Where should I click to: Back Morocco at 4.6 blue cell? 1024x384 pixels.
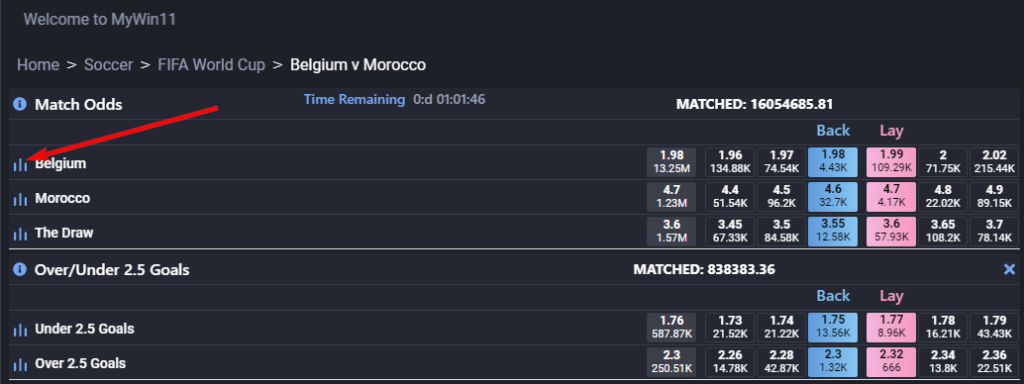[833, 197]
